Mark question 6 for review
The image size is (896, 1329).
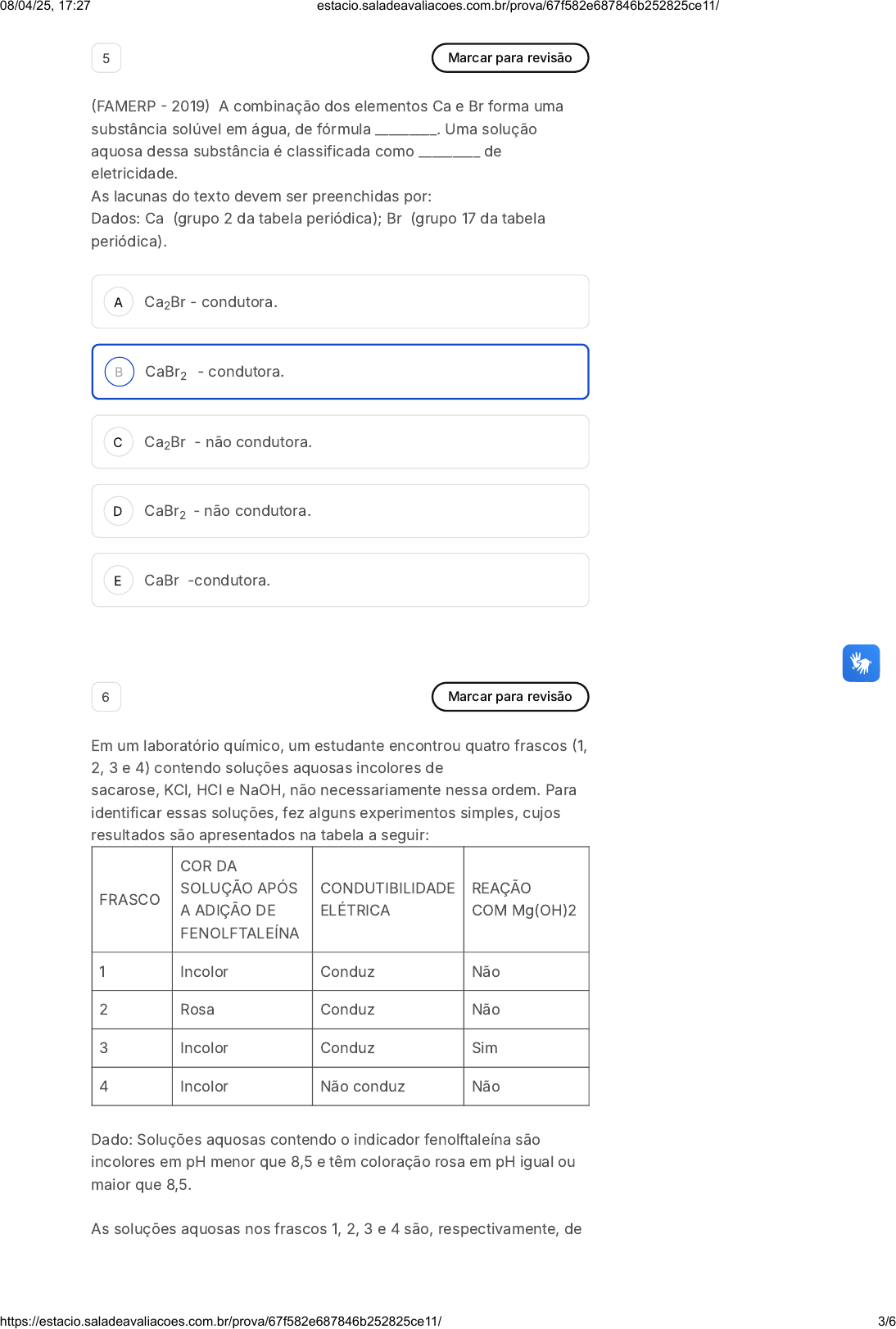click(509, 697)
